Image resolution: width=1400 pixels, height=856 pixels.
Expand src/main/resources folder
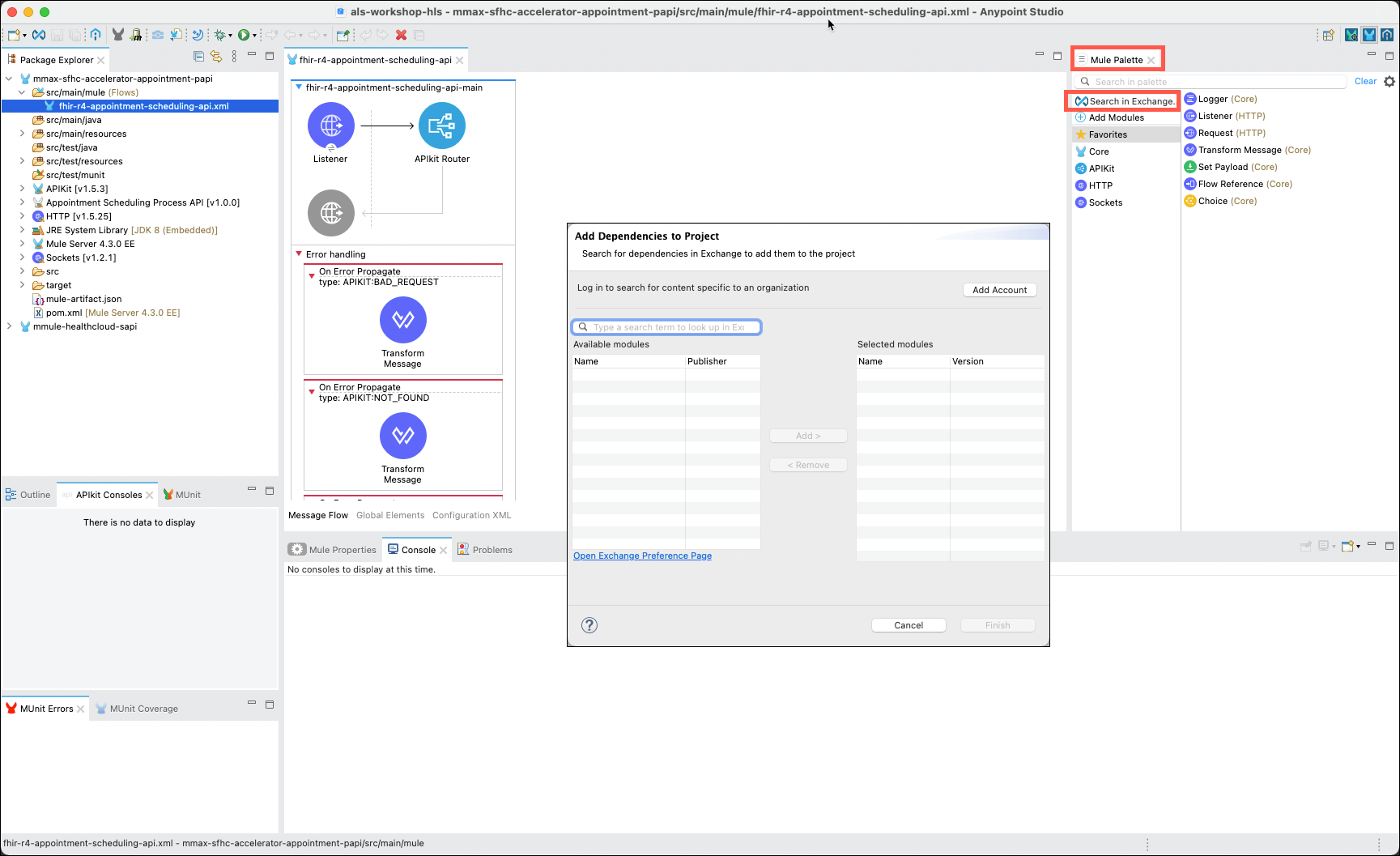click(x=22, y=134)
